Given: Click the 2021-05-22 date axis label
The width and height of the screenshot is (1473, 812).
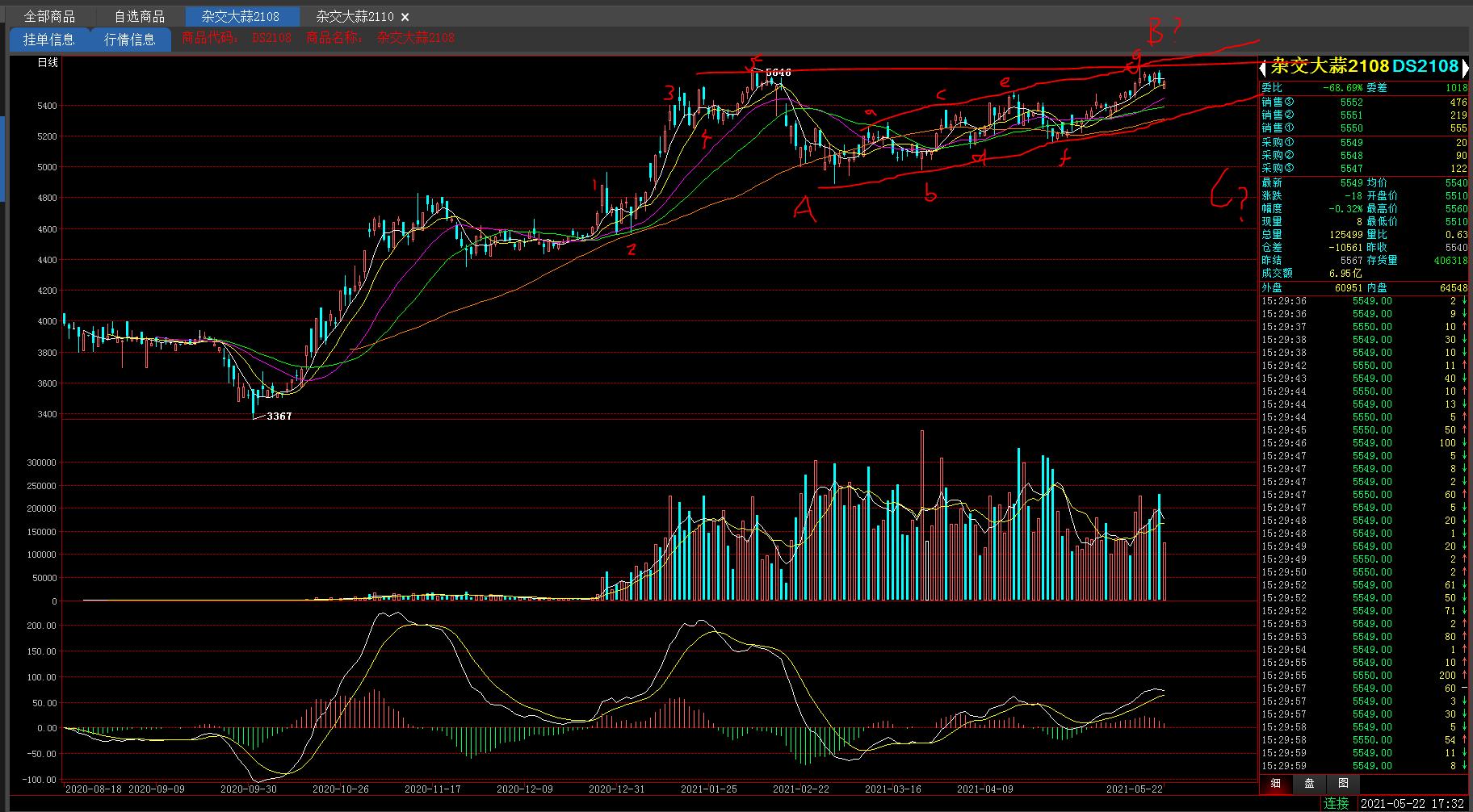Looking at the screenshot, I should click(1134, 789).
